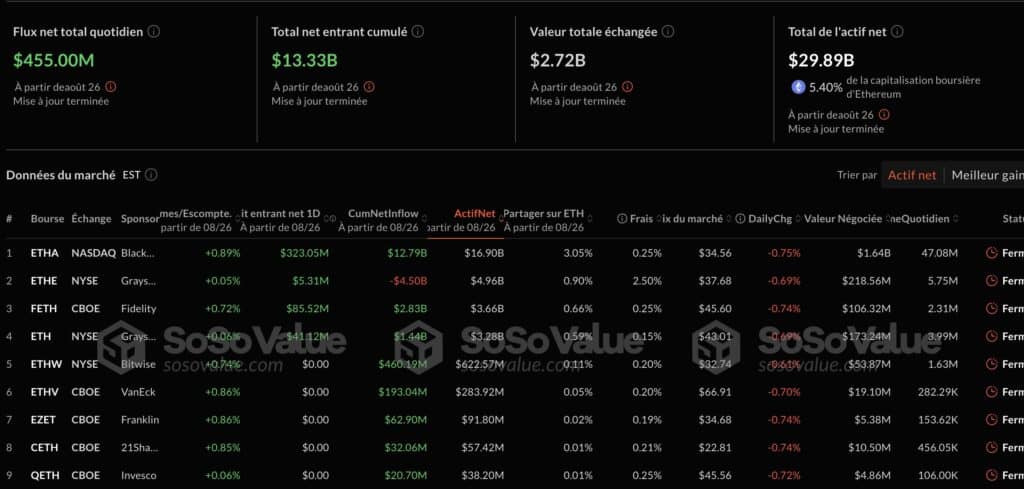The width and height of the screenshot is (1024, 489).
Task: Click the $85.52M cell in FETH row
Action: tap(307, 309)
